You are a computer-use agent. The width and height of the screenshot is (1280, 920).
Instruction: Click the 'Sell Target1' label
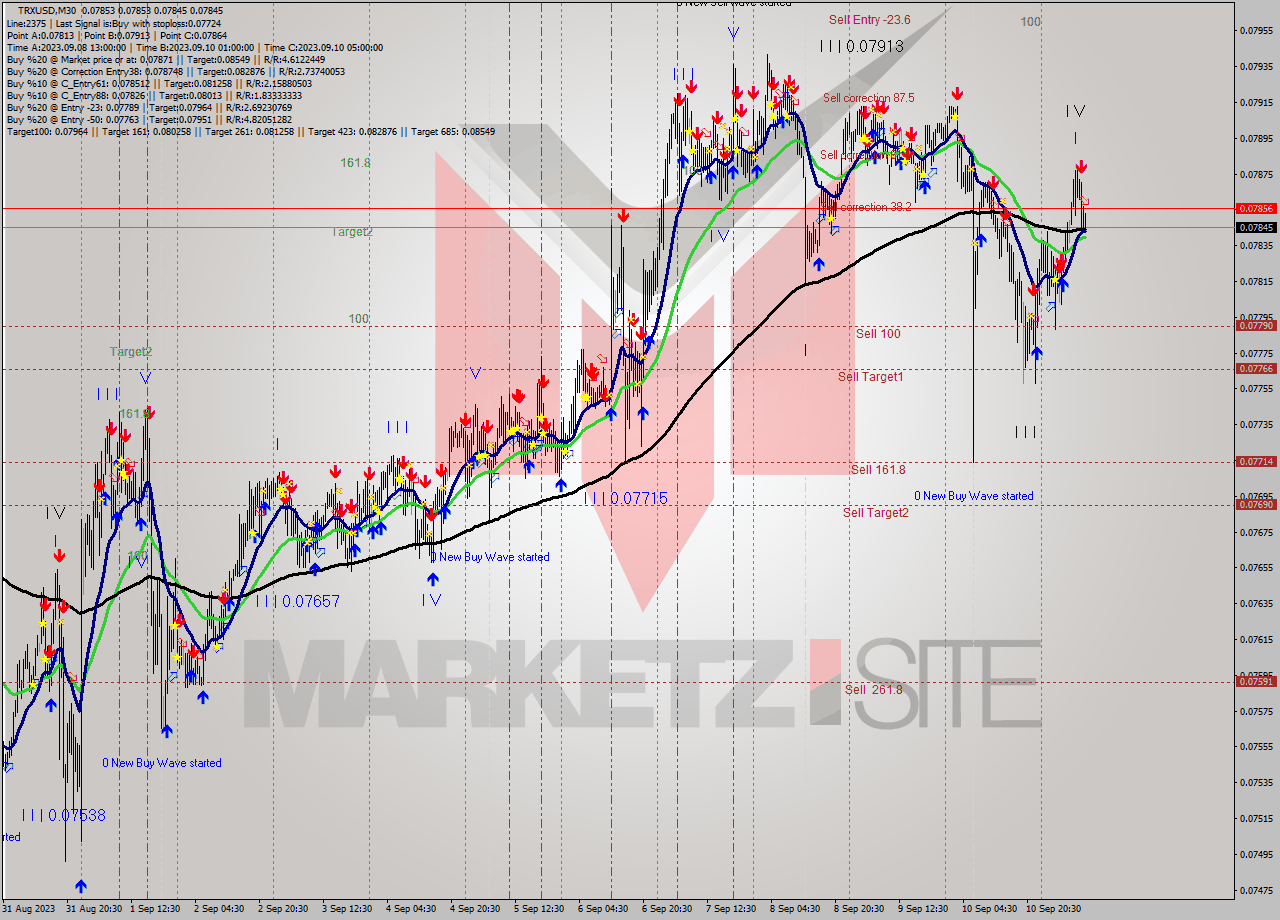coord(870,376)
